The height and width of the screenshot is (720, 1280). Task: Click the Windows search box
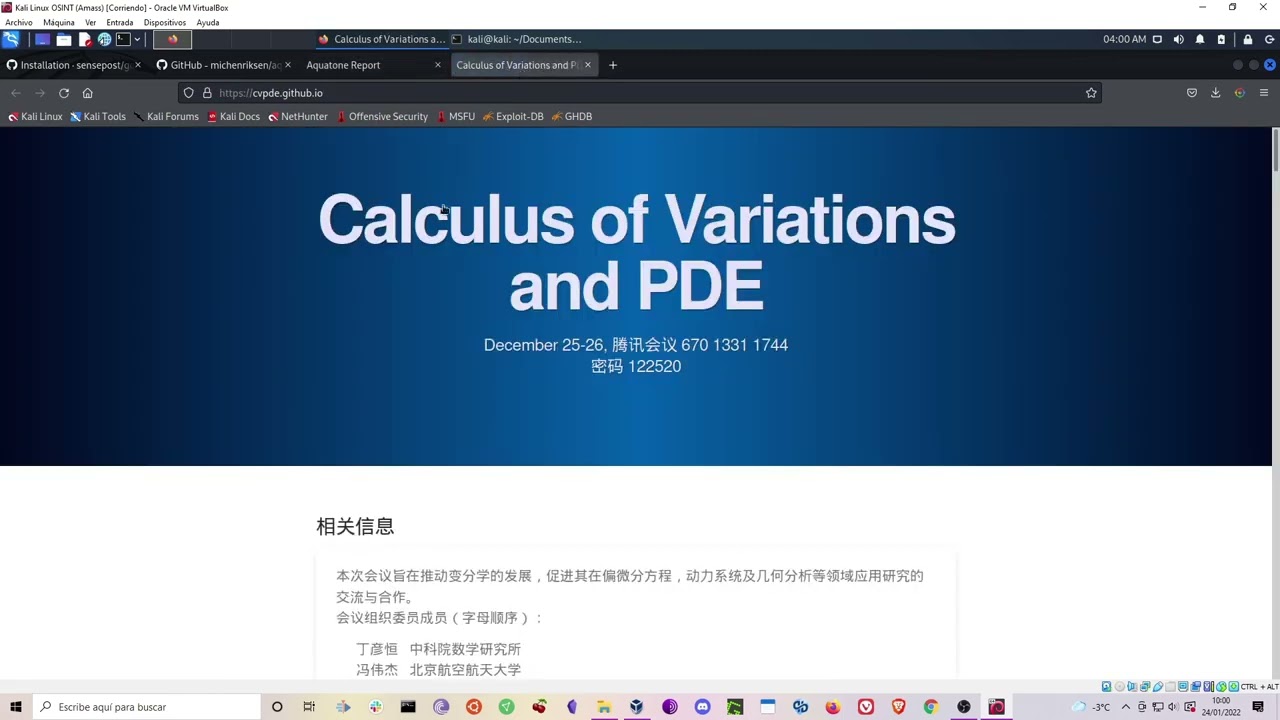(x=147, y=707)
